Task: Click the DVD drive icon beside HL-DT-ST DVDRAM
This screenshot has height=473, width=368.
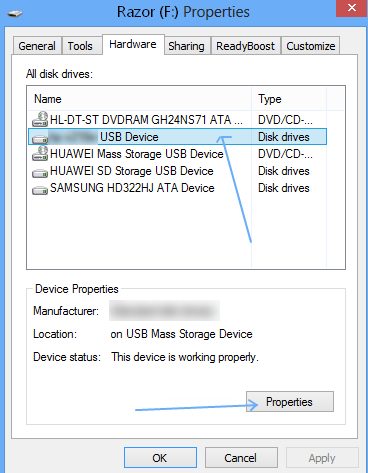Action: pyautogui.click(x=40, y=119)
